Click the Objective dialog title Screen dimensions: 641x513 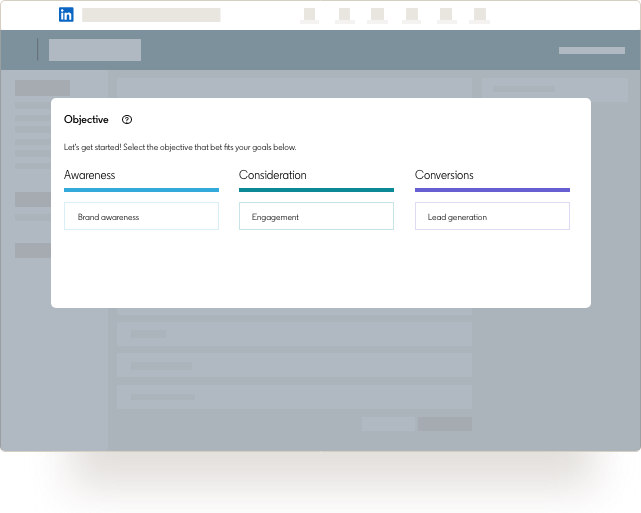pyautogui.click(x=86, y=120)
